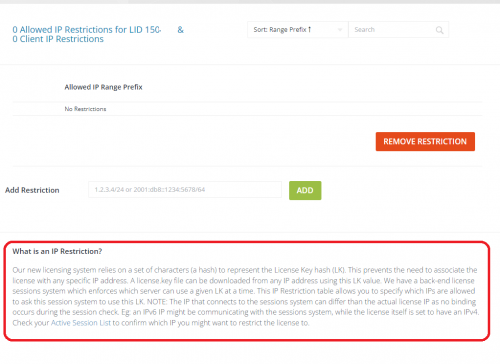
Task: Open the Active Session List link
Action: pyautogui.click(x=81, y=323)
